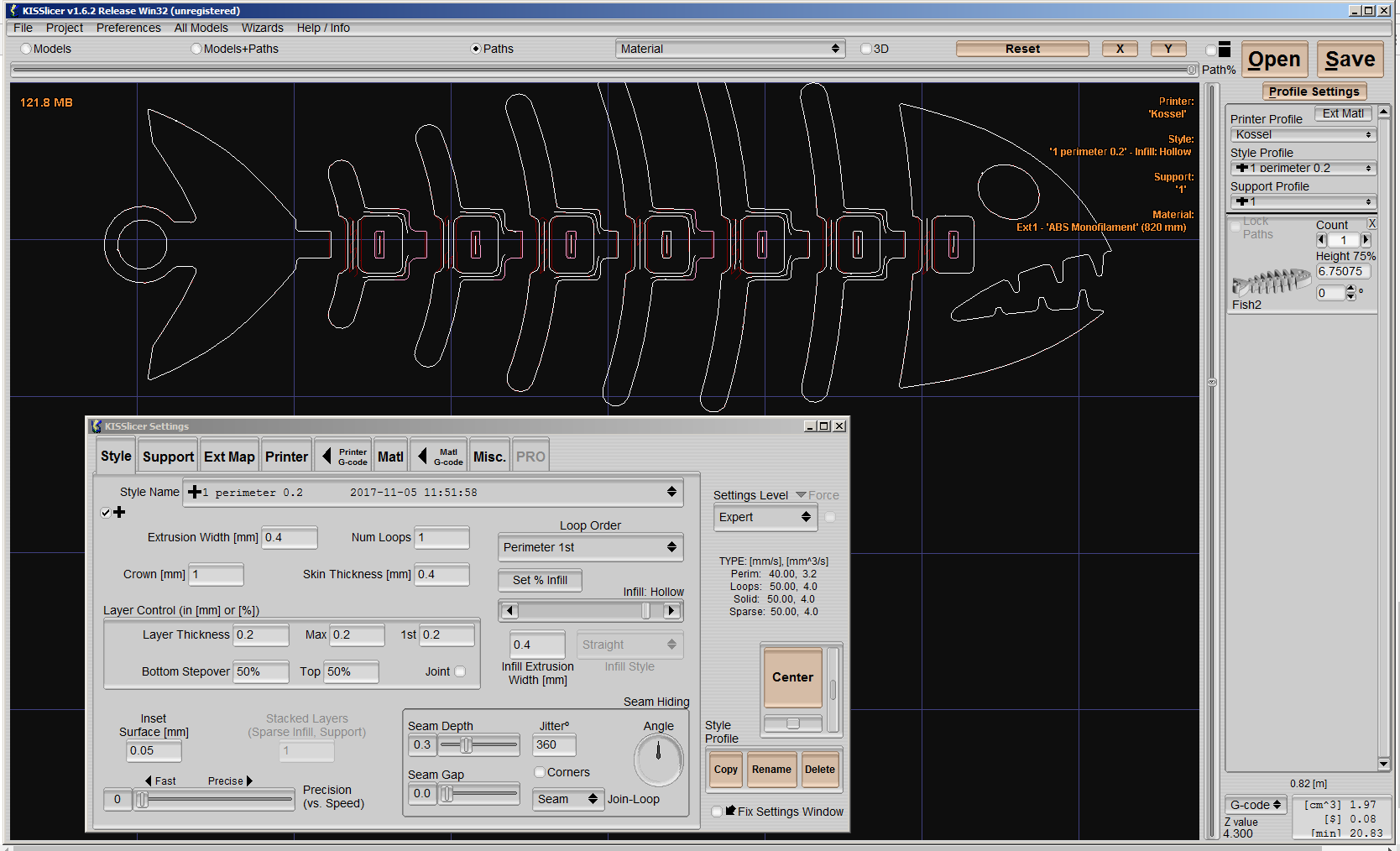The width and height of the screenshot is (1400, 851).
Task: Click the Fast arrow above precision slider
Action: point(149,781)
